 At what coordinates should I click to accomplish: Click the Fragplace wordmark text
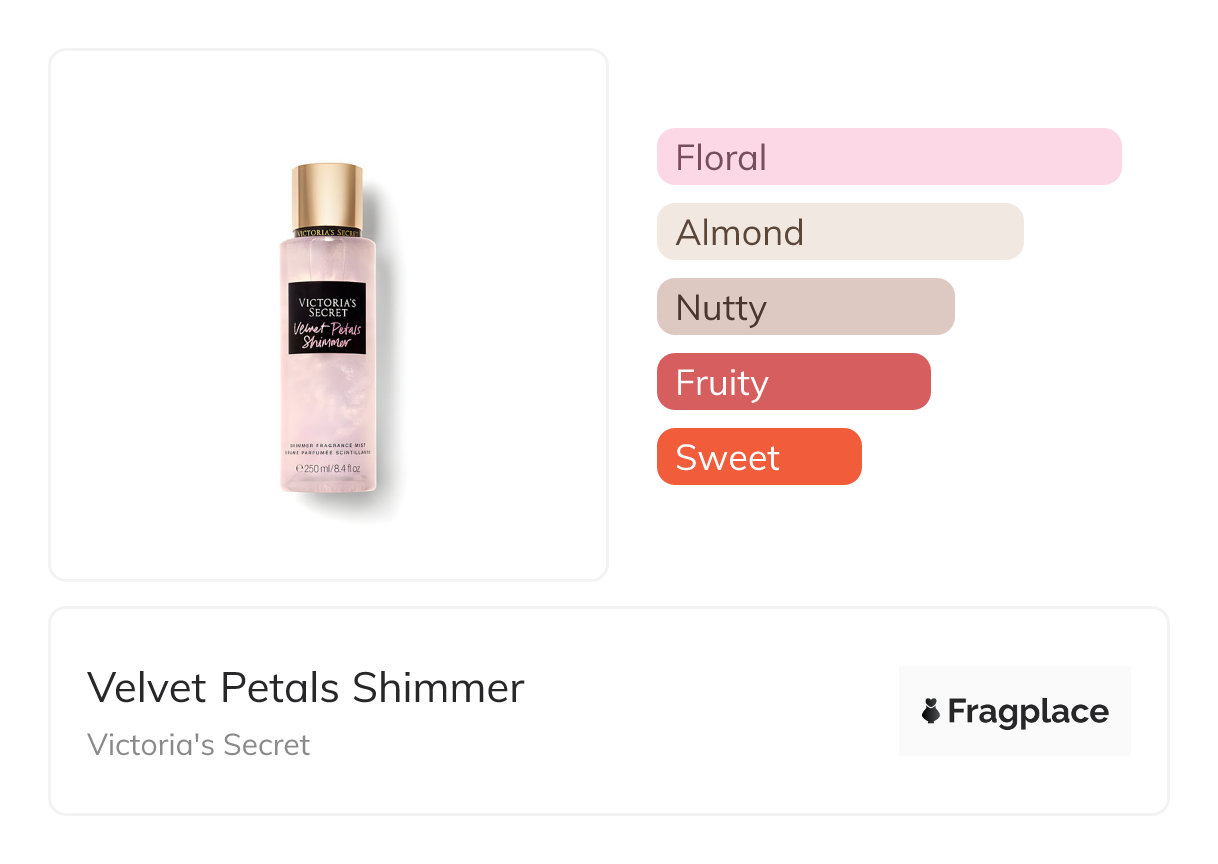pos(1028,712)
